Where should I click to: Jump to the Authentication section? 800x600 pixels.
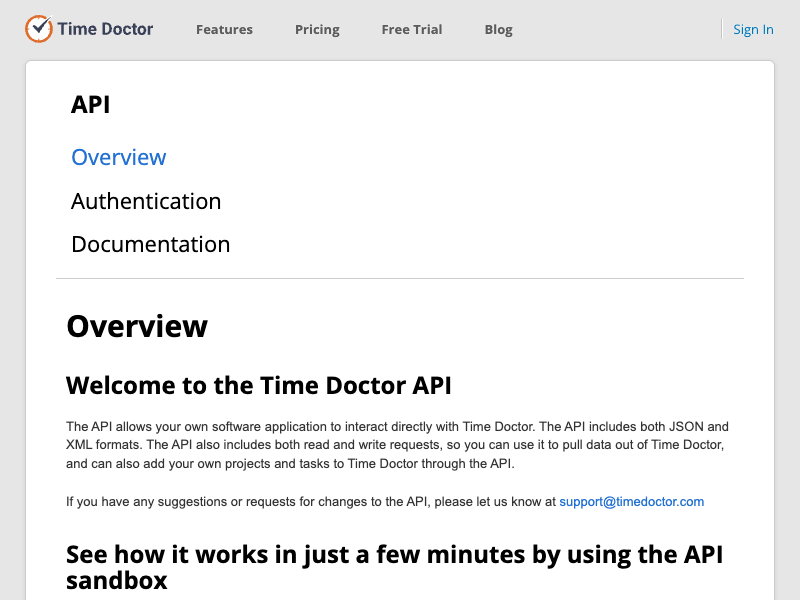point(146,201)
